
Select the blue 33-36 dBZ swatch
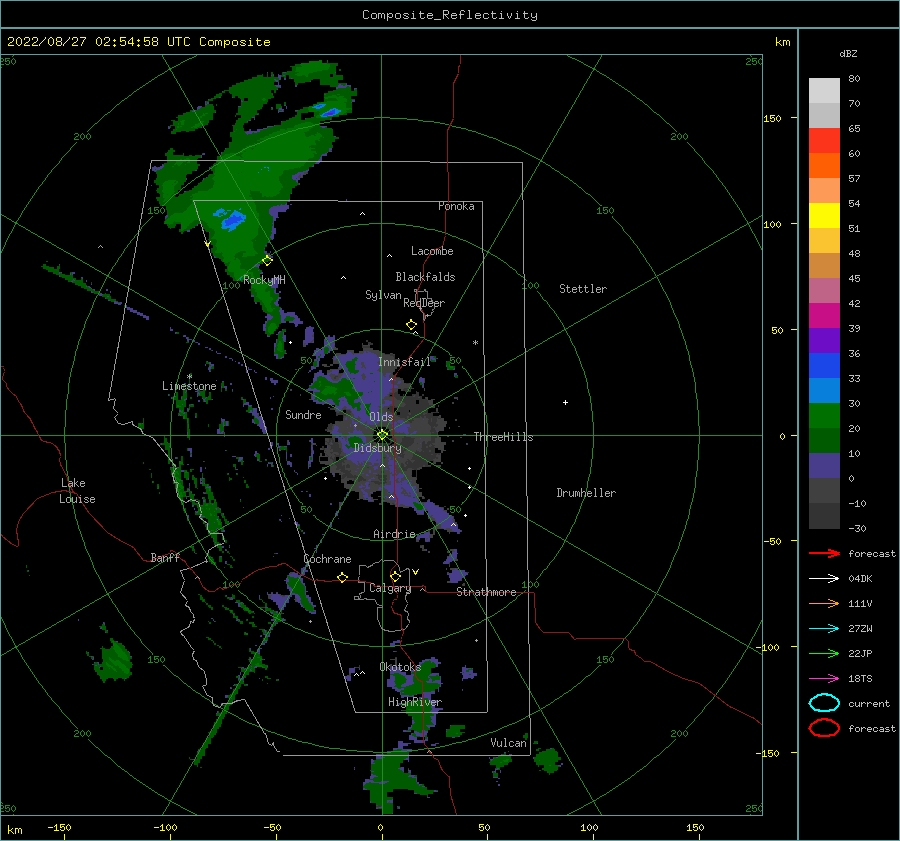click(824, 366)
